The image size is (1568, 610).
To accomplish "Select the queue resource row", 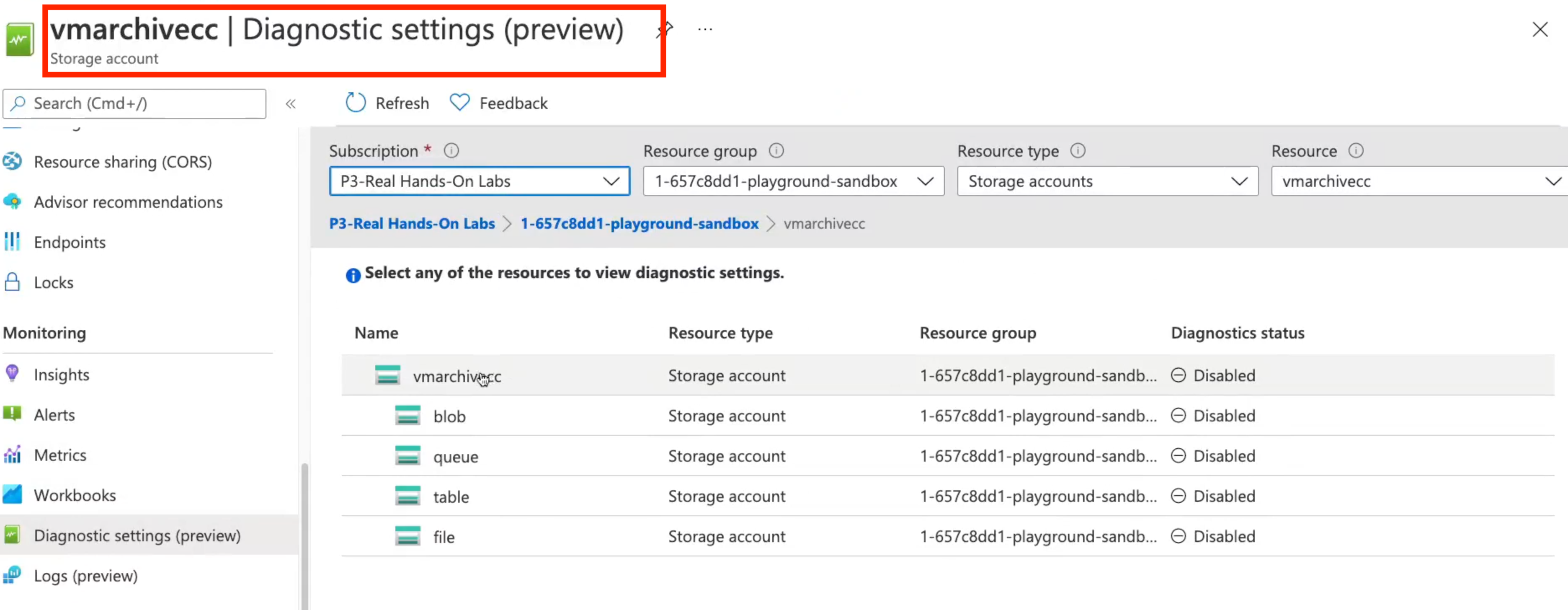I will tap(948, 456).
